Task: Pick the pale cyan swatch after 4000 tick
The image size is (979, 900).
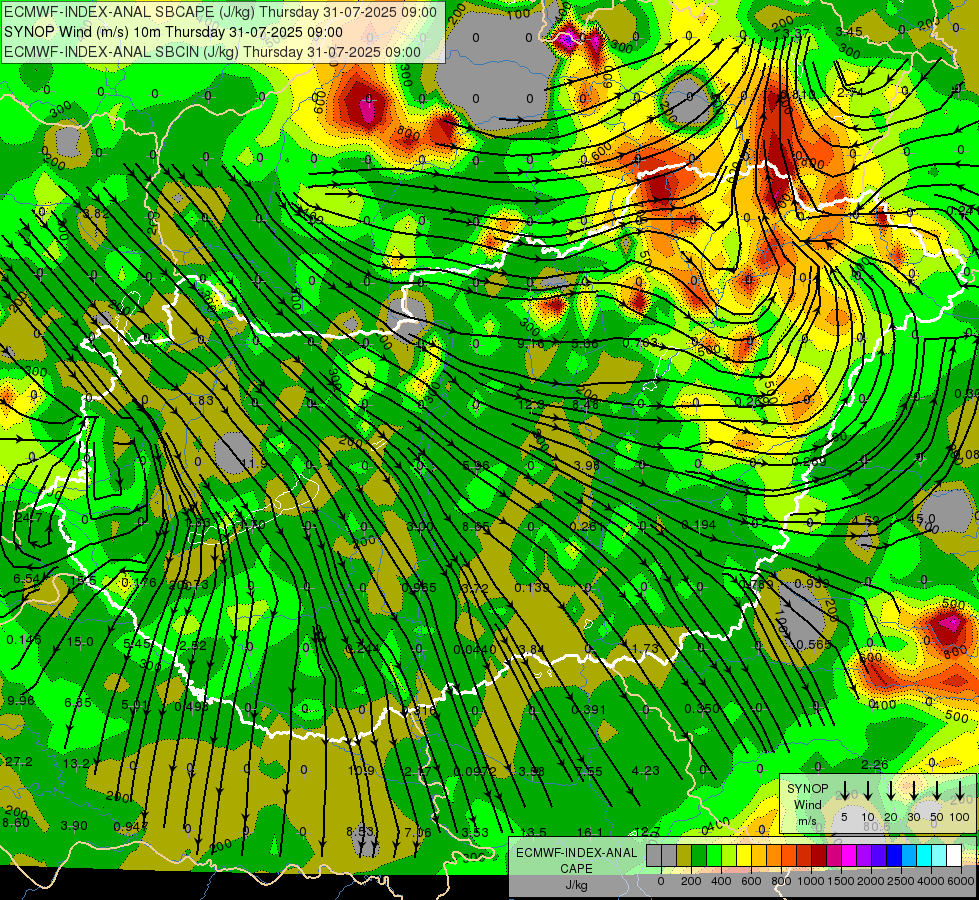Action: pyautogui.click(x=938, y=856)
